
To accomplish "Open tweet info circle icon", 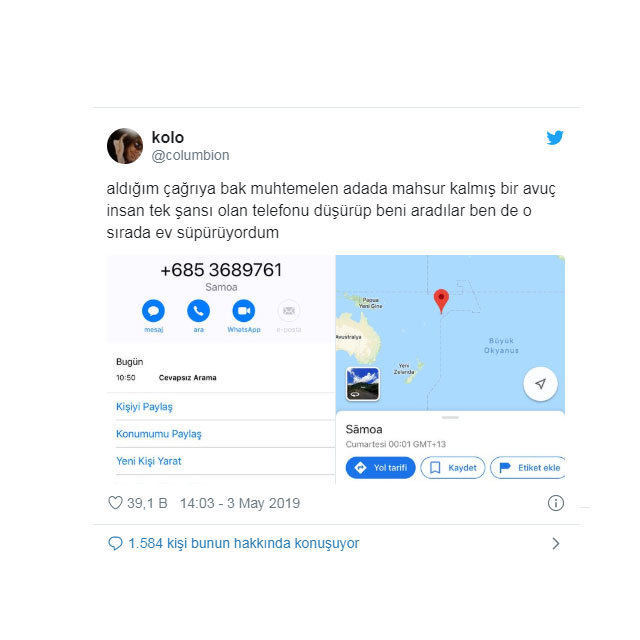I will tap(556, 503).
